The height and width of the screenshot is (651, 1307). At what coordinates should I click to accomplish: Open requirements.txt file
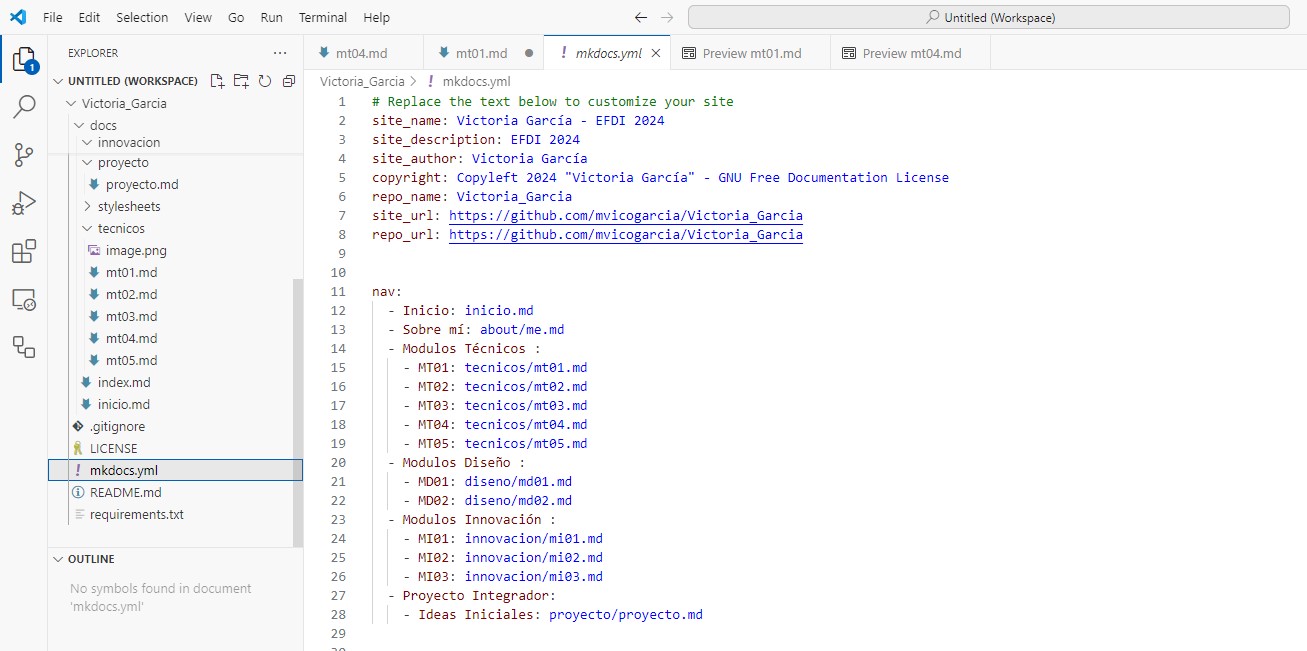coord(136,514)
